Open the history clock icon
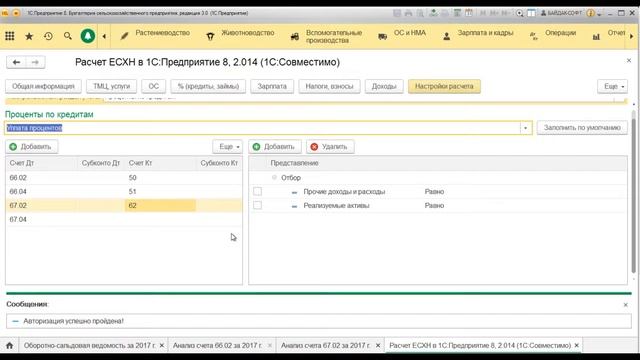 [48, 36]
